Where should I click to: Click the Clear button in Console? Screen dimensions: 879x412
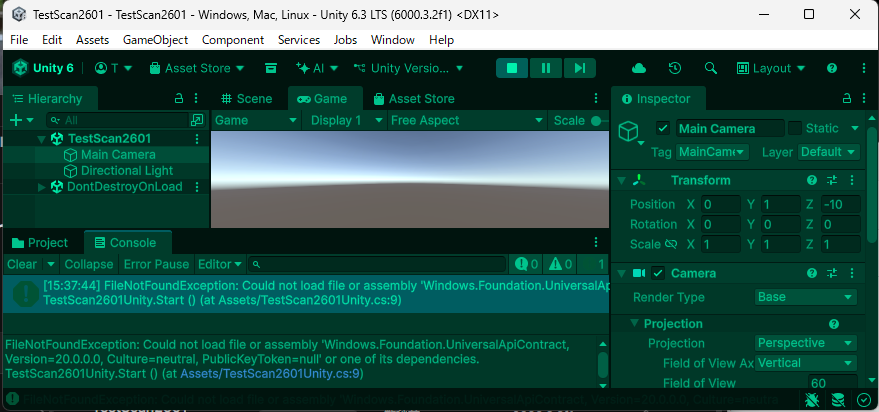pyautogui.click(x=21, y=264)
